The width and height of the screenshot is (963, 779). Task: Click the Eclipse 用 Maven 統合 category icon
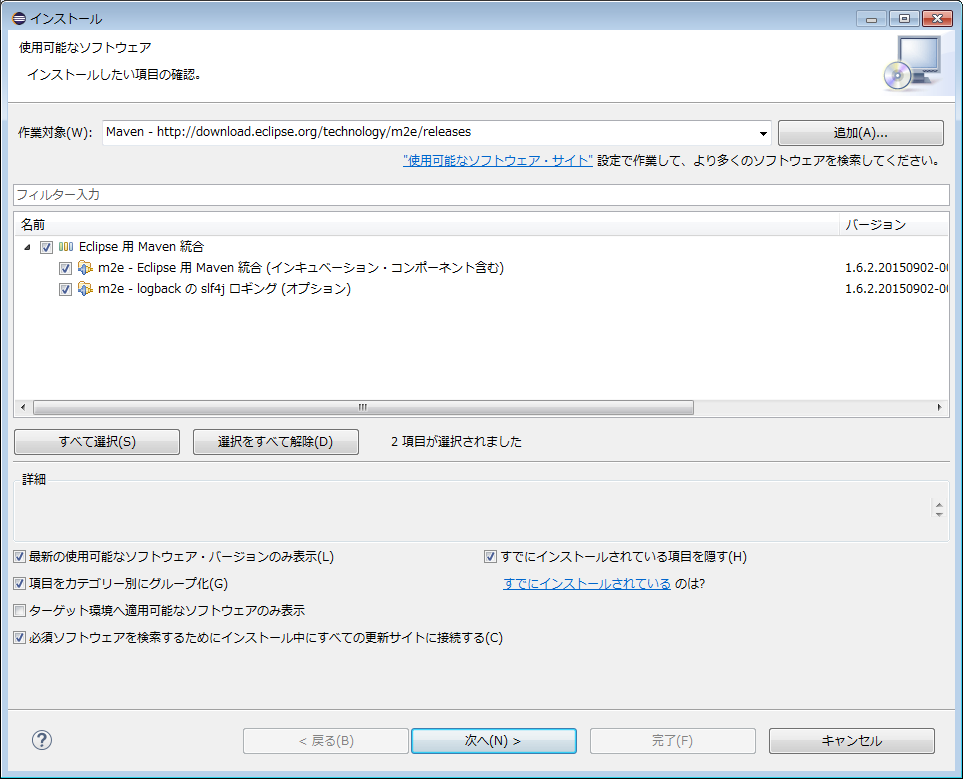pyautogui.click(x=66, y=247)
